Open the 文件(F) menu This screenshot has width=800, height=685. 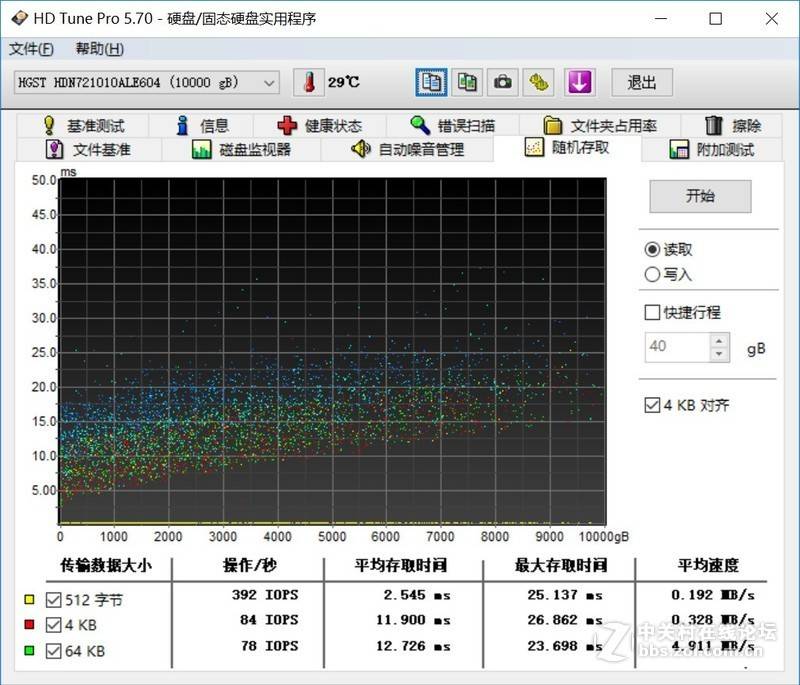[28, 48]
